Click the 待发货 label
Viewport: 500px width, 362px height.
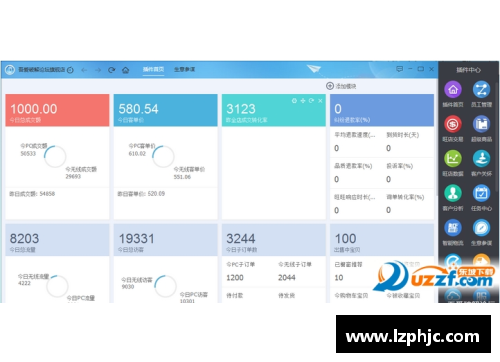(286, 296)
